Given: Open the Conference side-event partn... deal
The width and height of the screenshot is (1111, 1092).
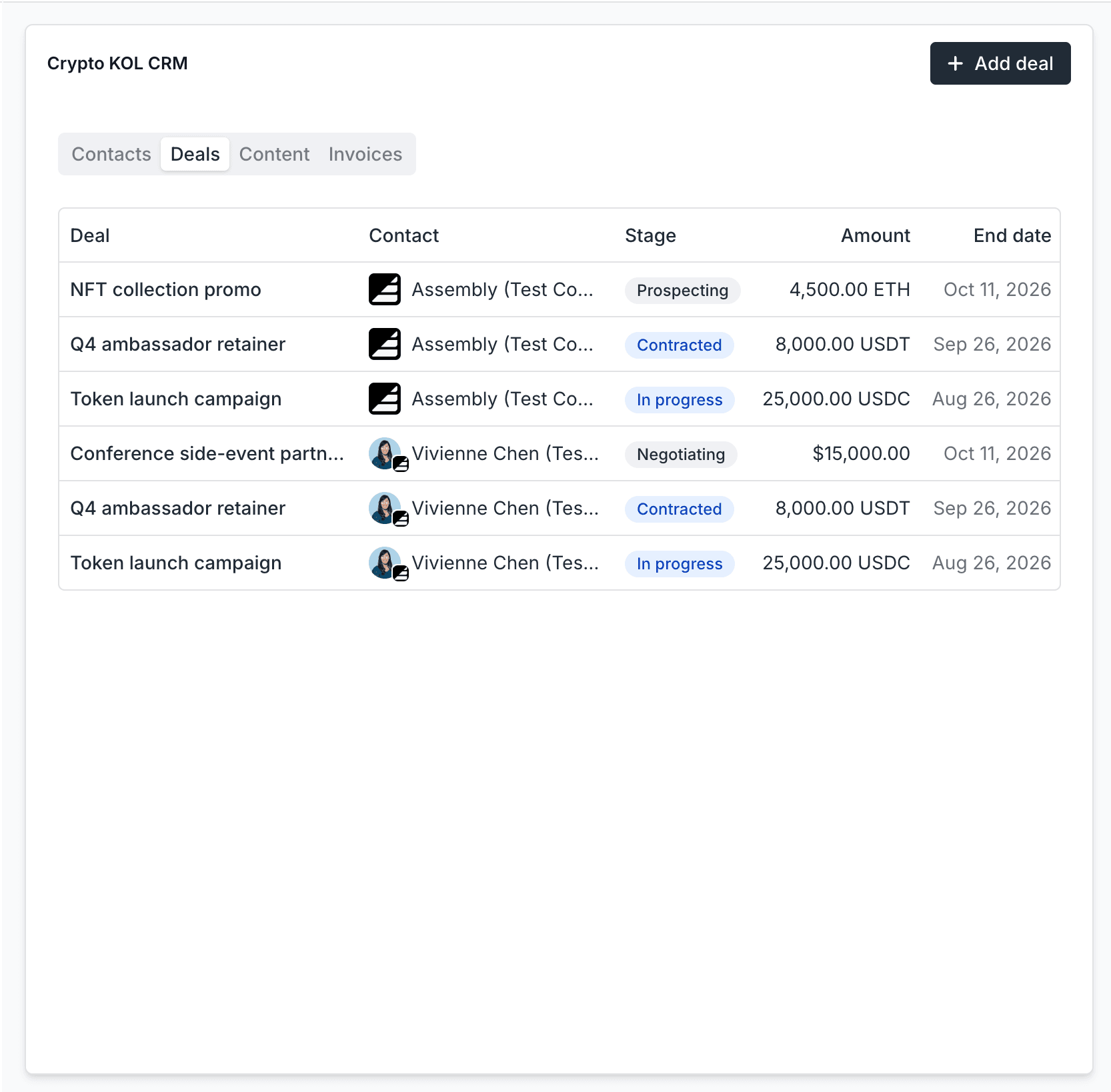Looking at the screenshot, I should (x=207, y=453).
